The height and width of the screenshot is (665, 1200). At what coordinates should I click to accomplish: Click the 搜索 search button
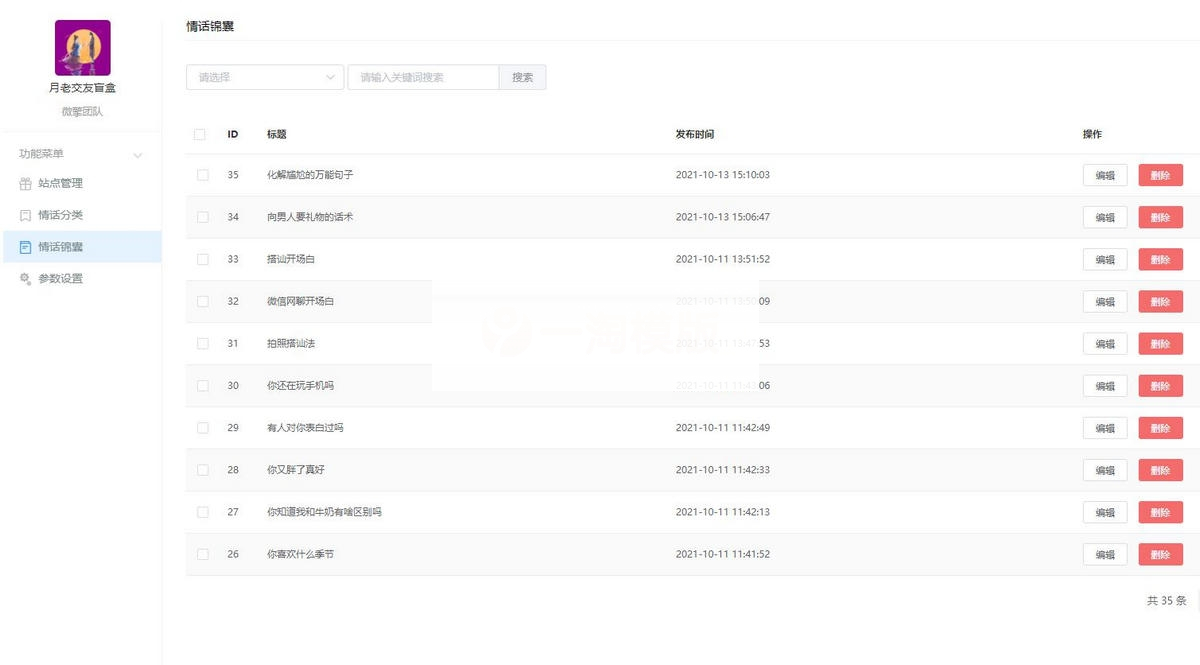click(x=522, y=76)
